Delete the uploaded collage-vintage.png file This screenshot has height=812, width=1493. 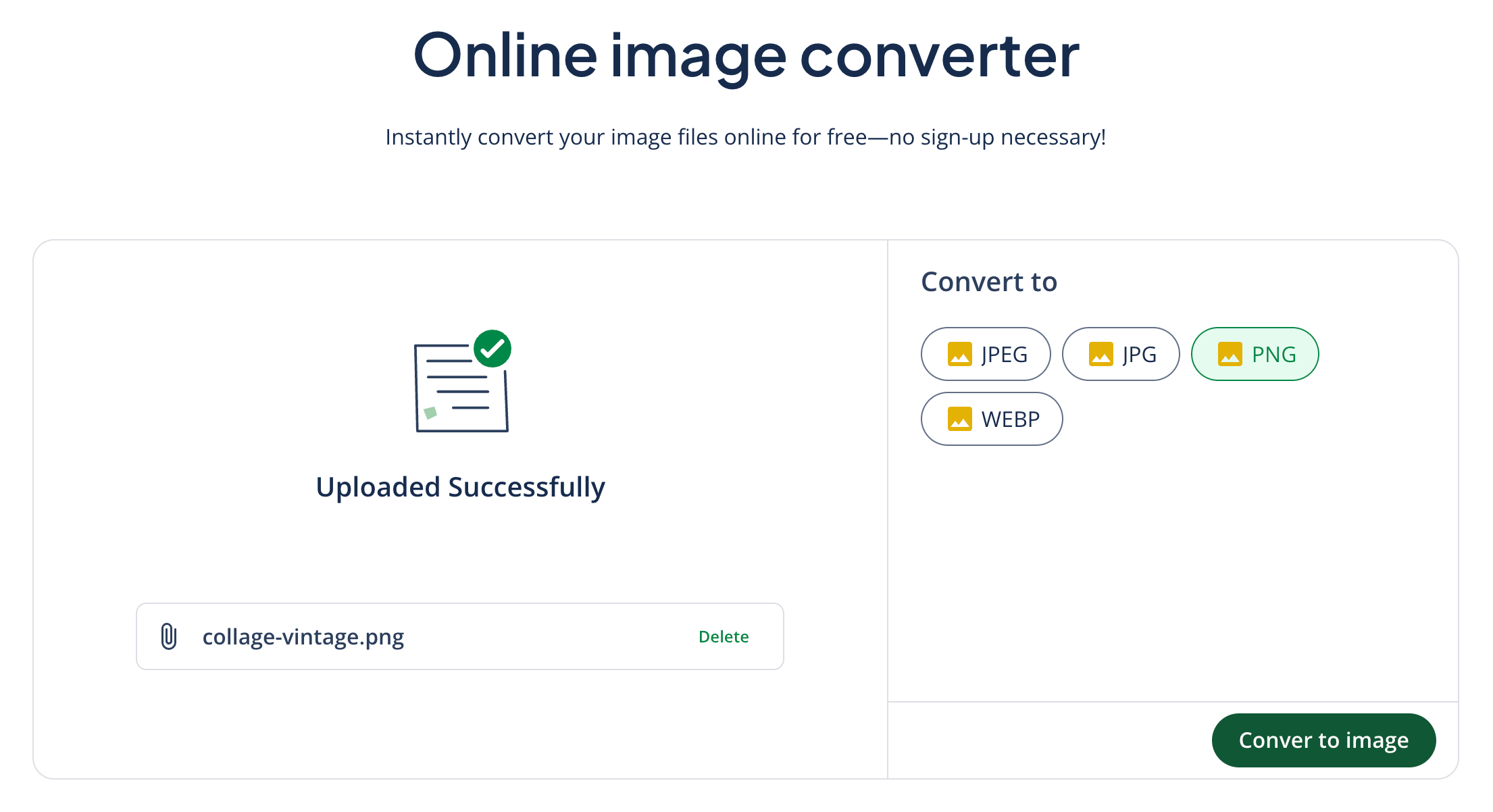coord(724,636)
